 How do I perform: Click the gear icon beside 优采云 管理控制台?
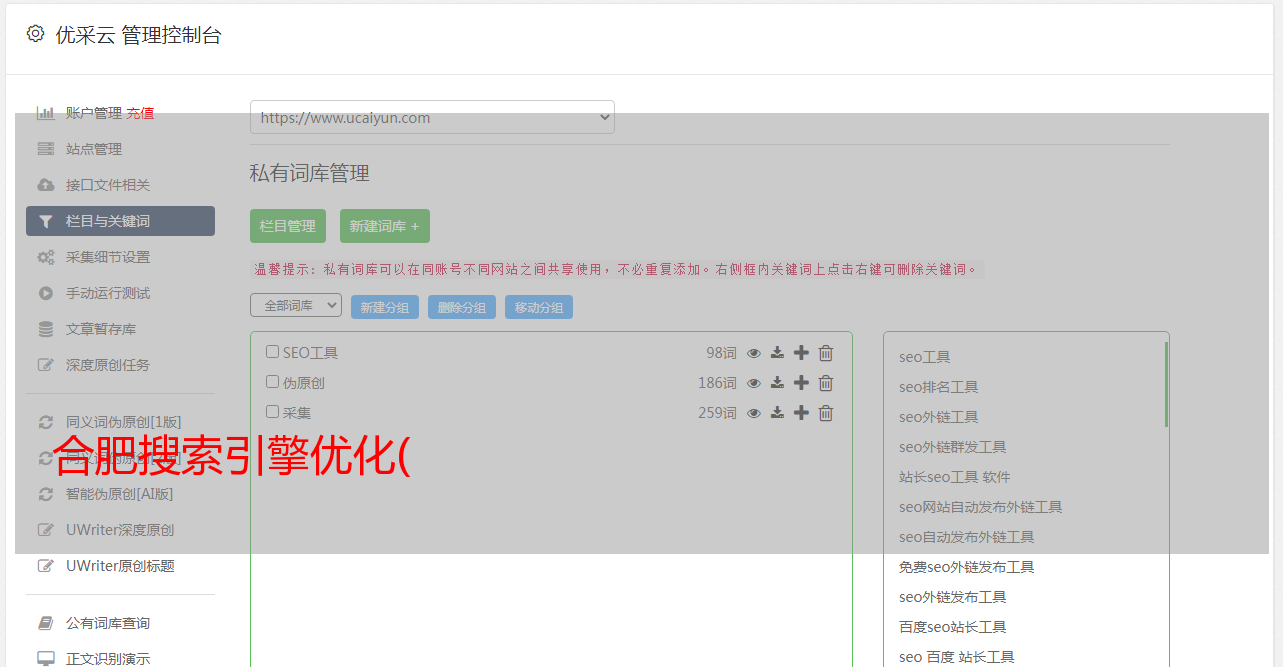[x=36, y=34]
